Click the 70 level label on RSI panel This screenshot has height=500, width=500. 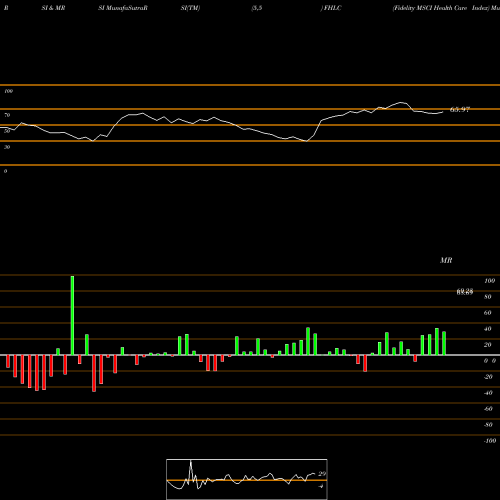(x=7, y=115)
